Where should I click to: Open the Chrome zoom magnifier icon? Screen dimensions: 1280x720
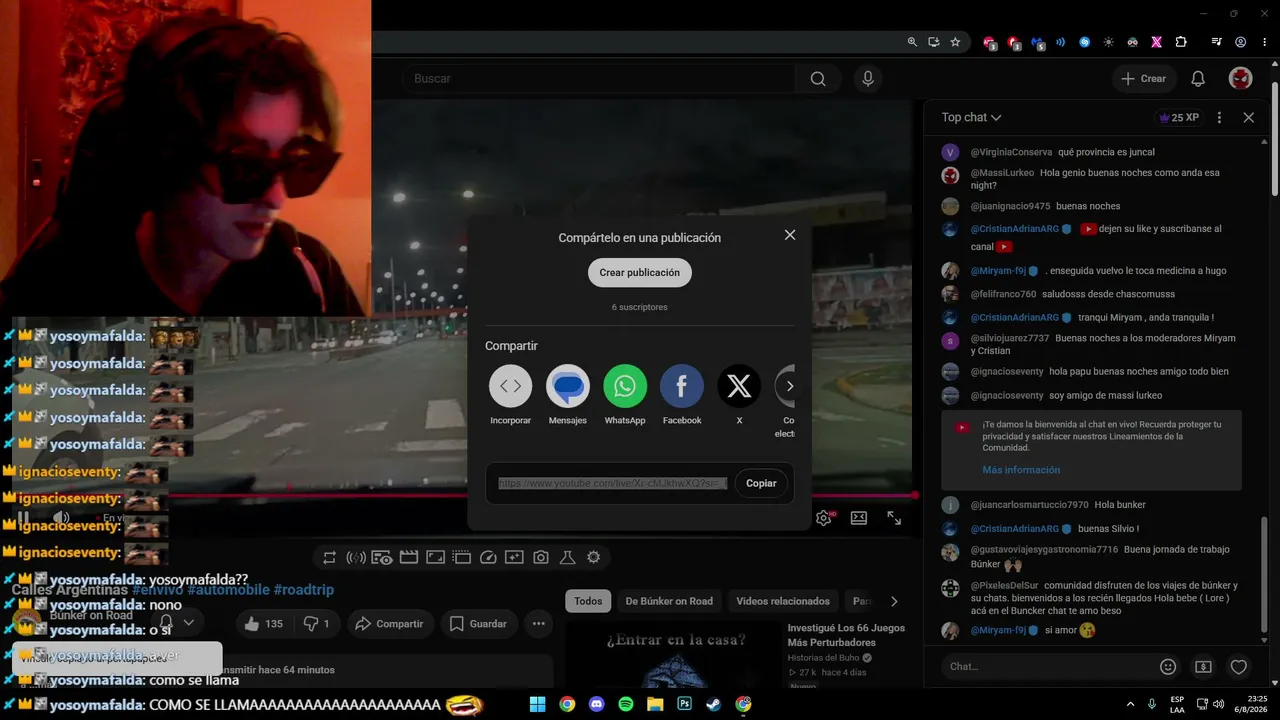(x=912, y=42)
